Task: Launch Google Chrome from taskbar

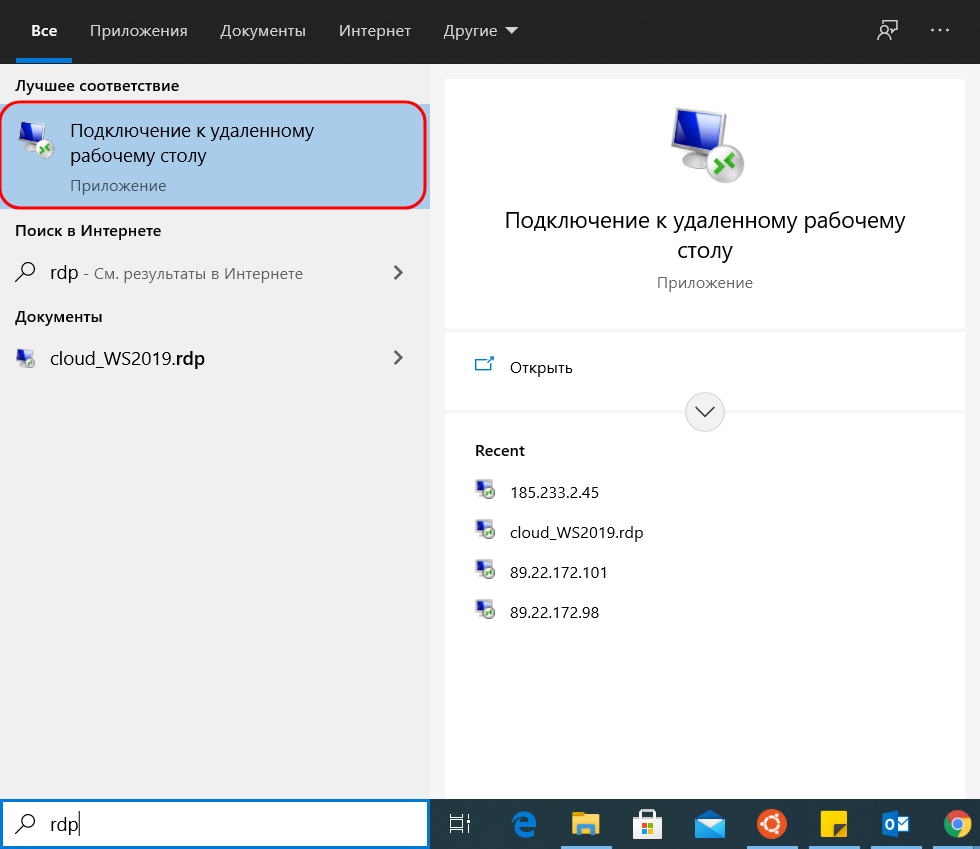Action: pyautogui.click(x=957, y=824)
